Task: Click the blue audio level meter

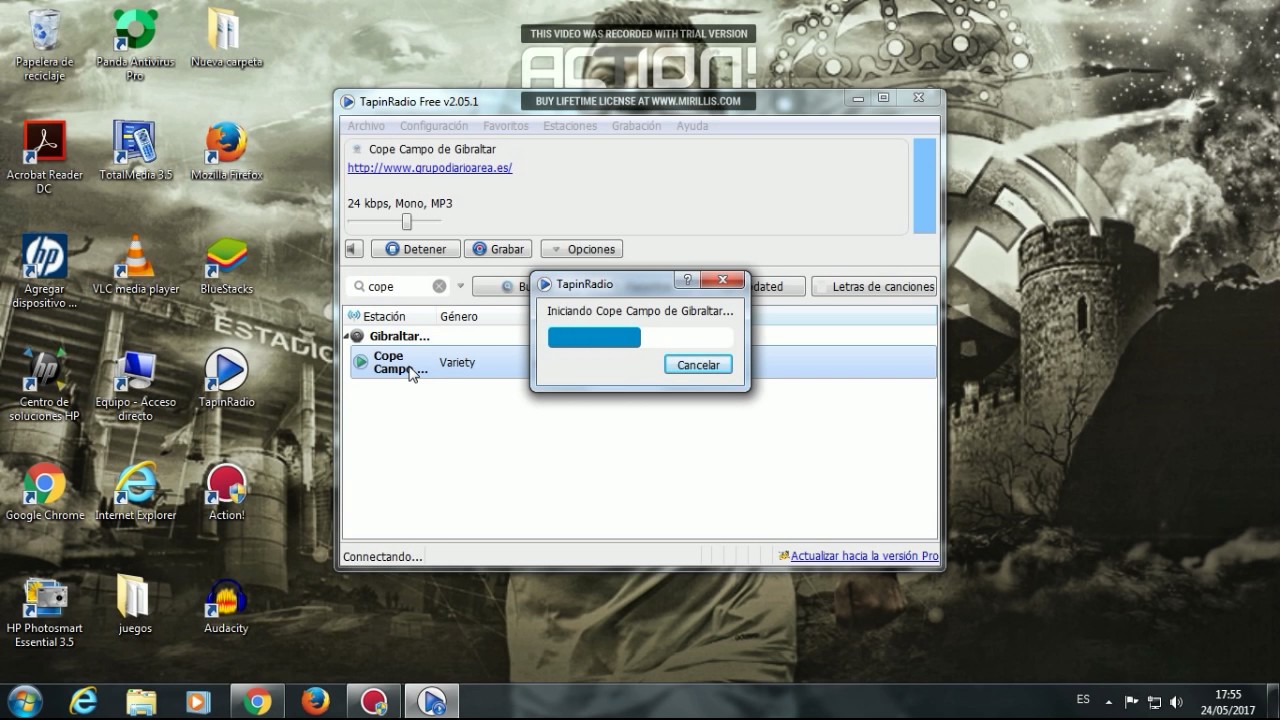Action: pyautogui.click(x=924, y=186)
